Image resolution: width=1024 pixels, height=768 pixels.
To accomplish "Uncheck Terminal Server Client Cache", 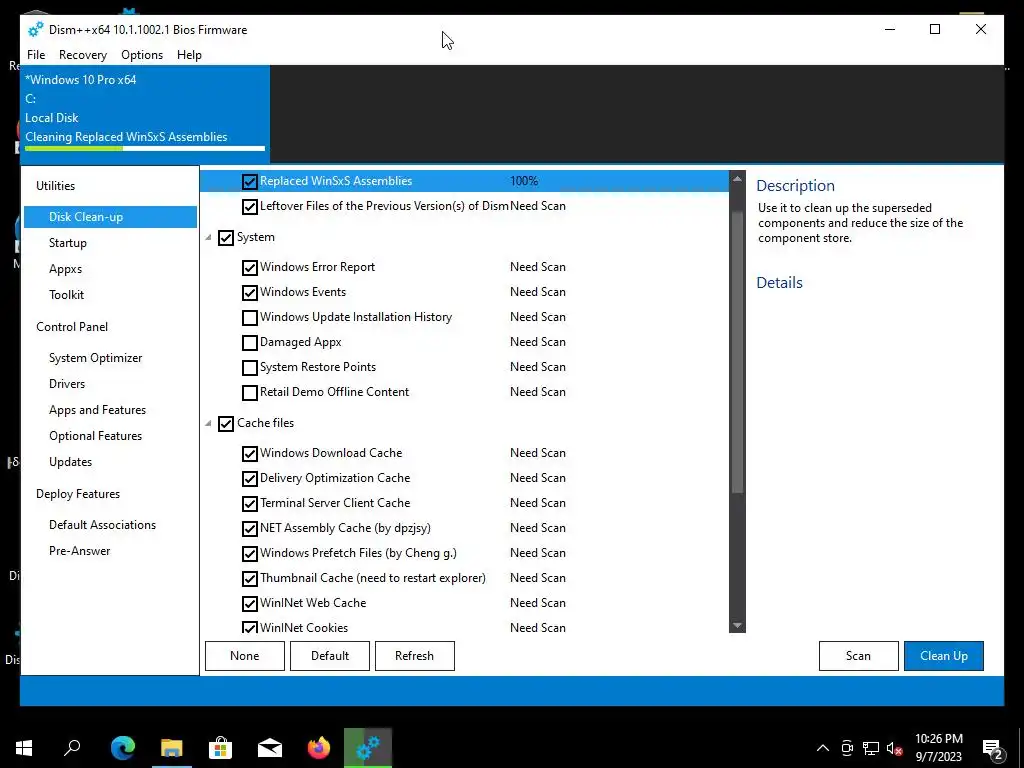I will (249, 504).
